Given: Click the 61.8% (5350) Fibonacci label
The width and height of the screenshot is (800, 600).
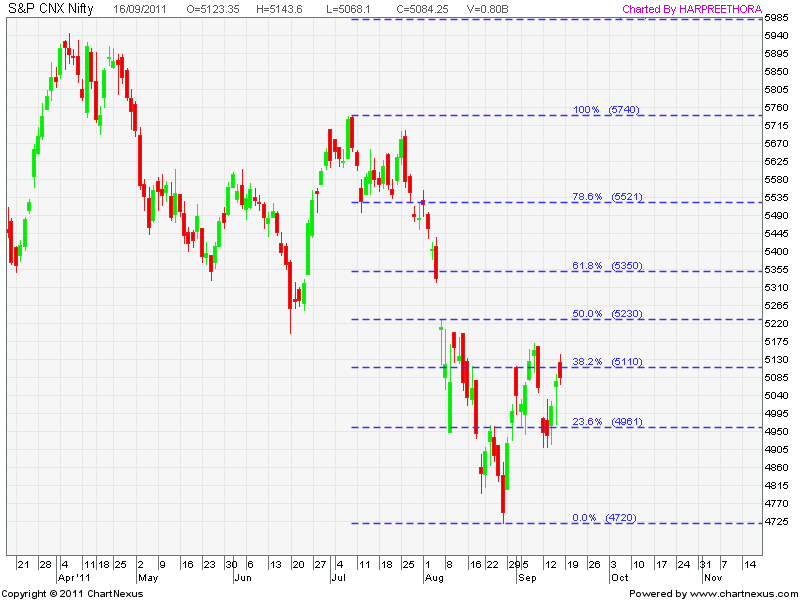Looking at the screenshot, I should 607,265.
